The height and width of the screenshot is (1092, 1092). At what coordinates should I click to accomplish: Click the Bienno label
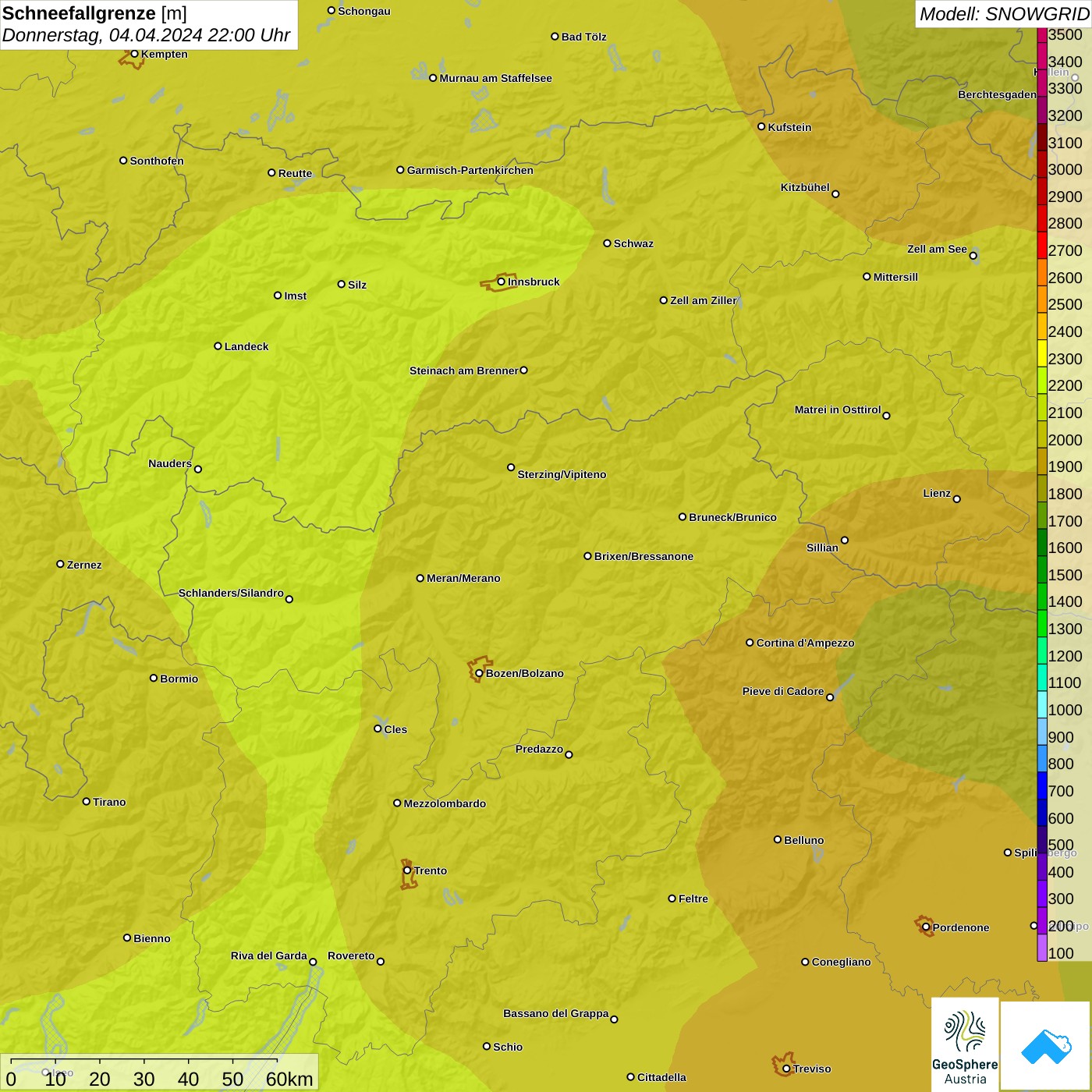point(151,938)
